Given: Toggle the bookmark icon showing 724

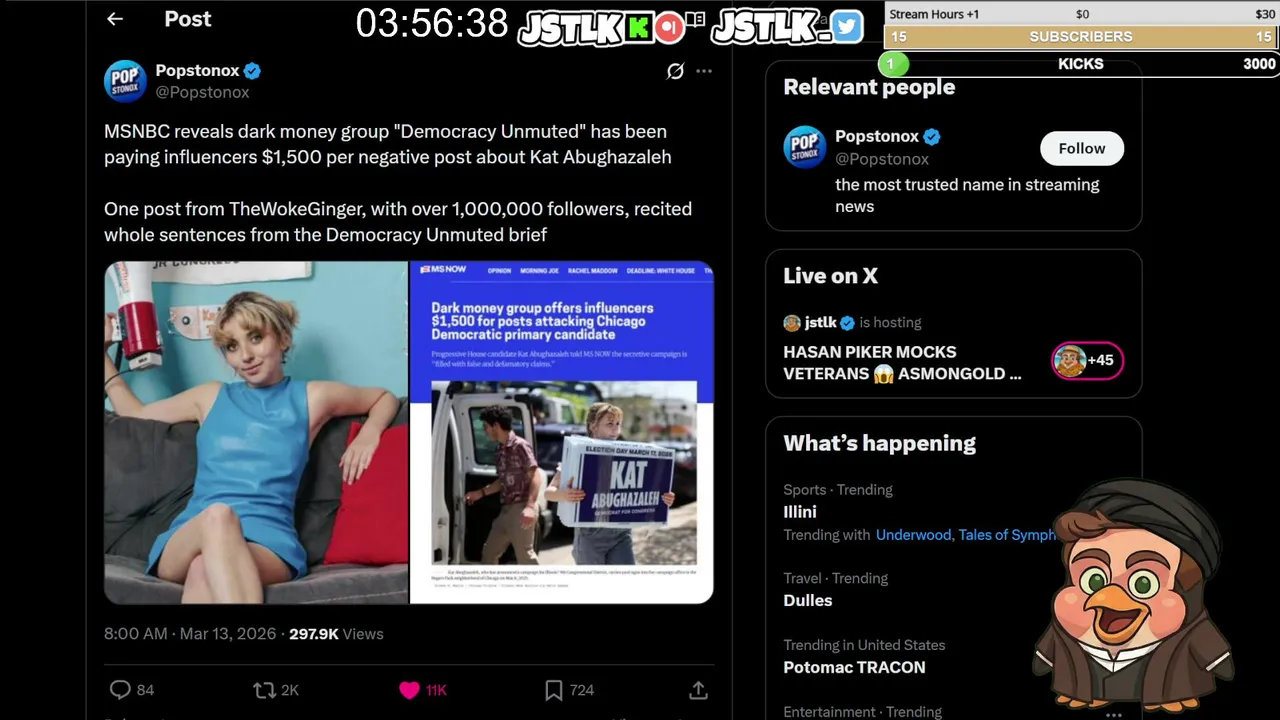Looking at the screenshot, I should click(554, 690).
